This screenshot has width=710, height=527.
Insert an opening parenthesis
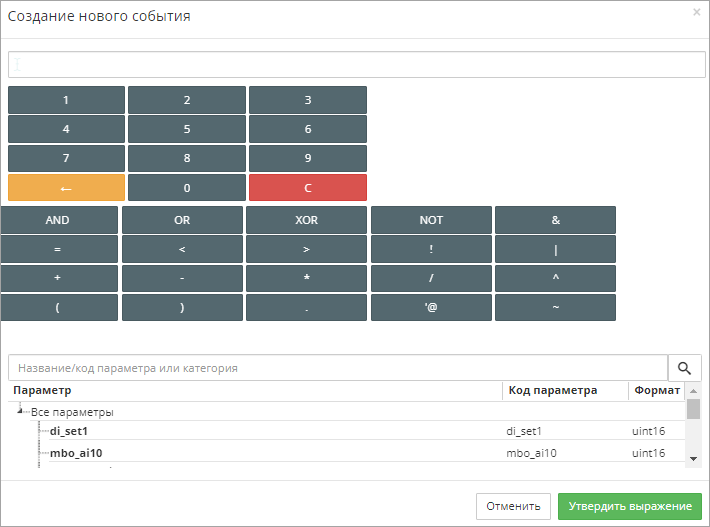click(58, 308)
